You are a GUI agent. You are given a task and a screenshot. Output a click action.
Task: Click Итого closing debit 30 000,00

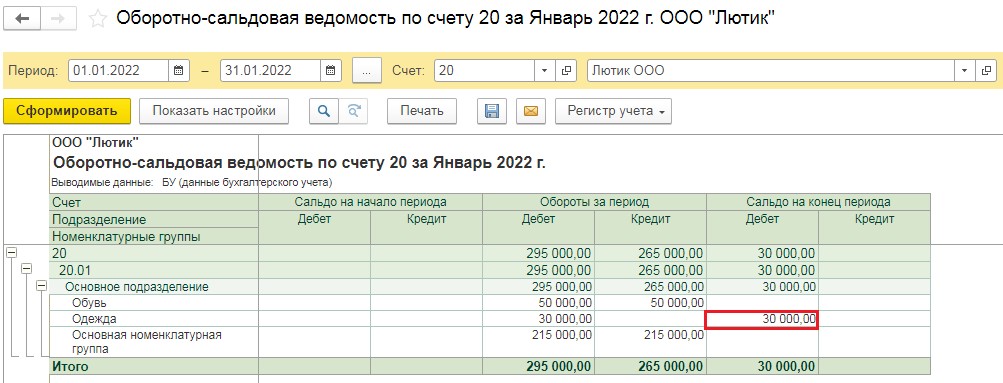[x=762, y=366]
